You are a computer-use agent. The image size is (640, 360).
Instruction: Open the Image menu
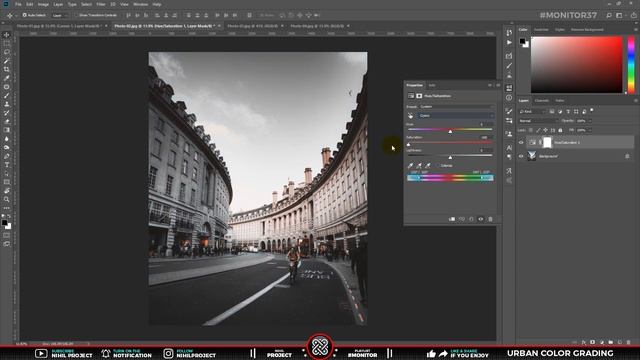click(43, 4)
